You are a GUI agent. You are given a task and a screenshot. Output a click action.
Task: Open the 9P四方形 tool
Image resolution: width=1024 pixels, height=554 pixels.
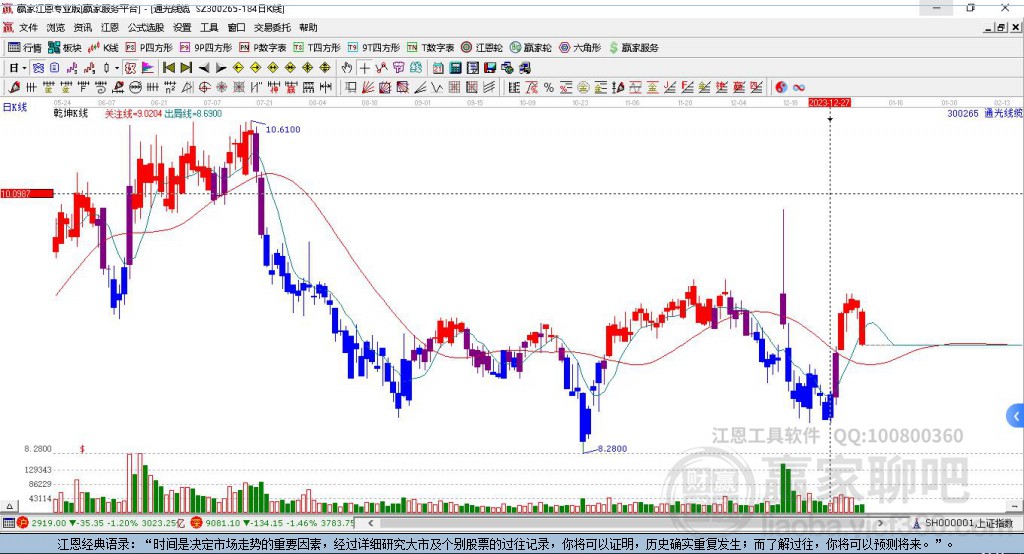click(x=206, y=48)
